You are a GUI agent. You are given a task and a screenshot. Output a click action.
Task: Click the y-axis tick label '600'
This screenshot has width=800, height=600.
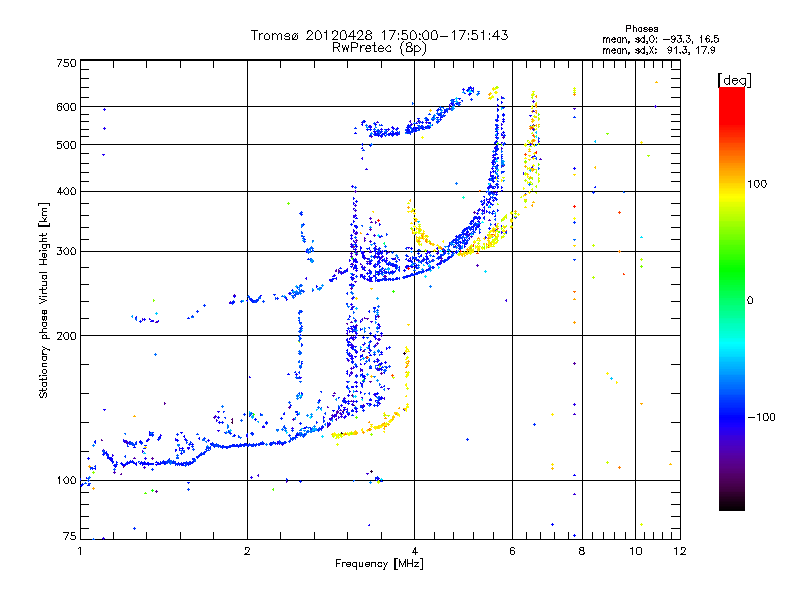[x=66, y=107]
